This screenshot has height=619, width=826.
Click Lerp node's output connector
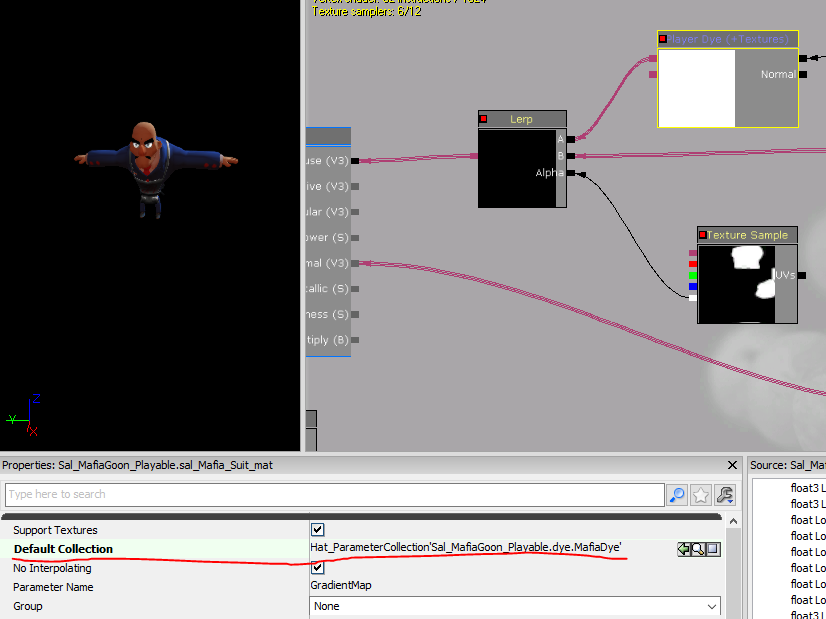click(x=474, y=156)
